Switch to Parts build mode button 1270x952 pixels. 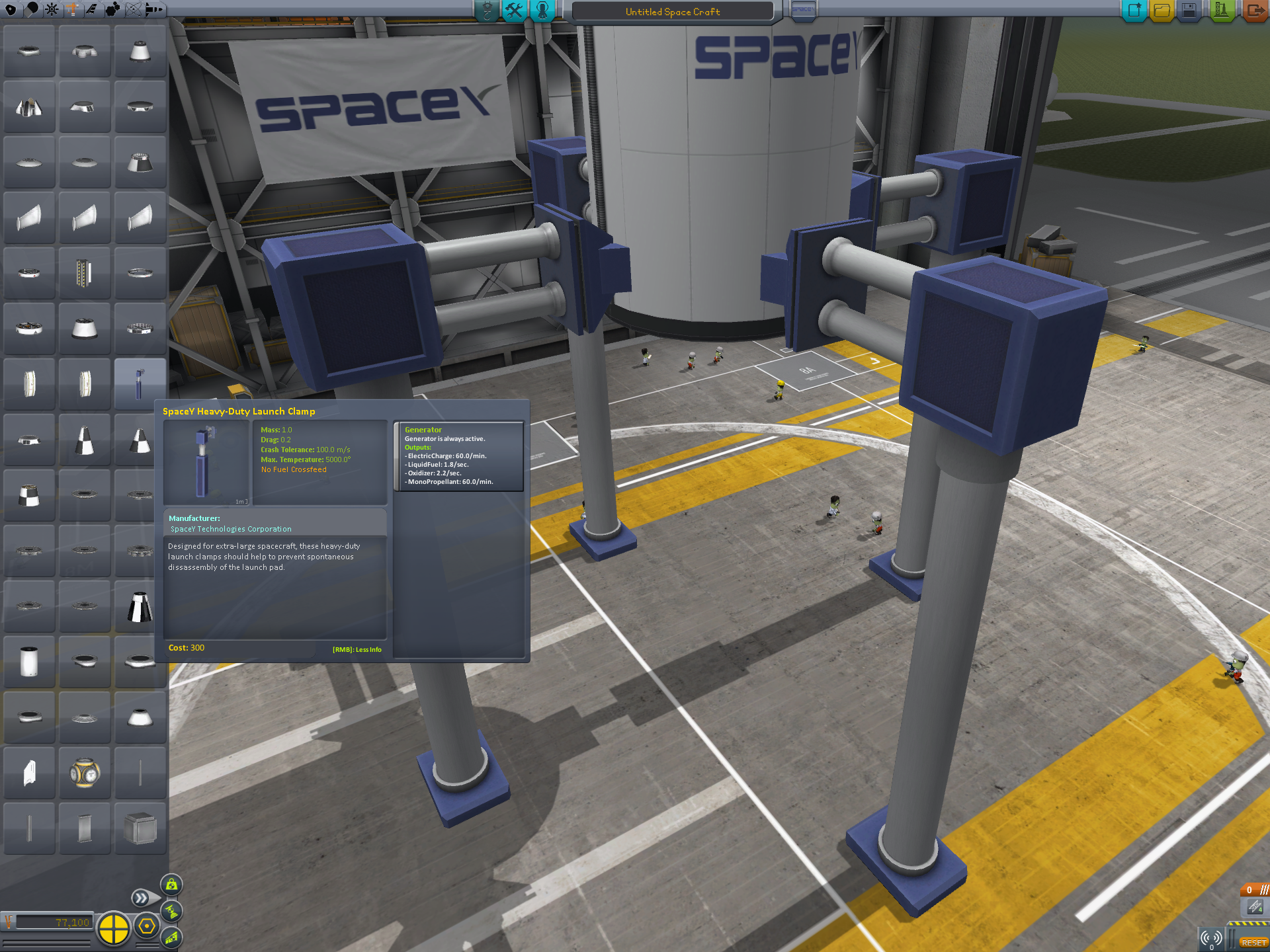tap(487, 11)
